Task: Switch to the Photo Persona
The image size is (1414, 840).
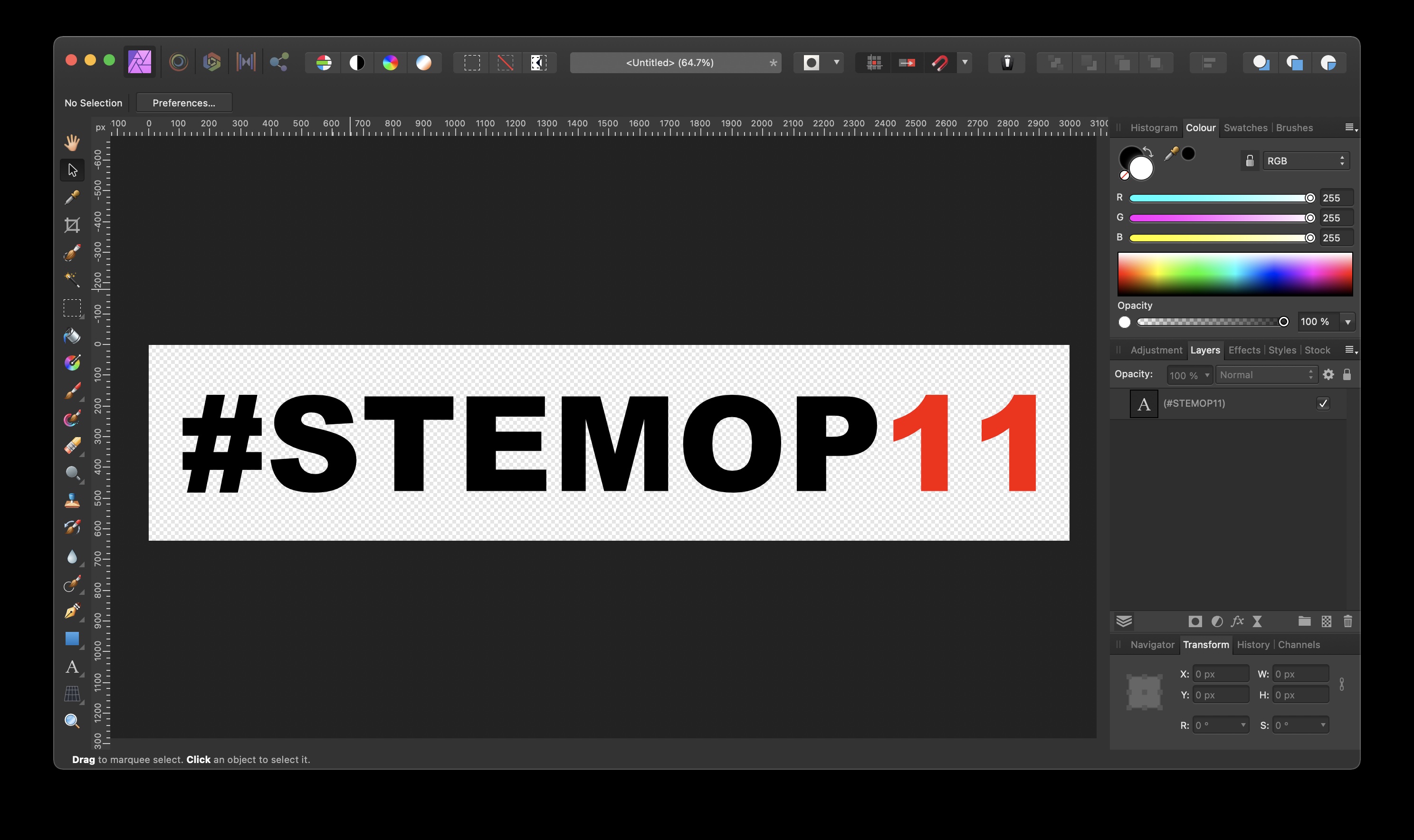Action: point(139,62)
